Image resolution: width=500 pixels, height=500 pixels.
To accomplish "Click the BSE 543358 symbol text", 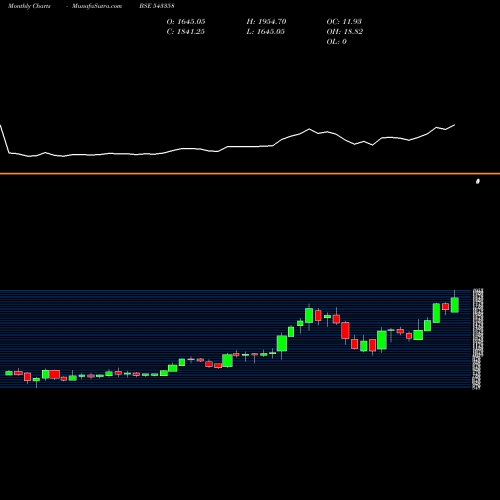I will (157, 6).
